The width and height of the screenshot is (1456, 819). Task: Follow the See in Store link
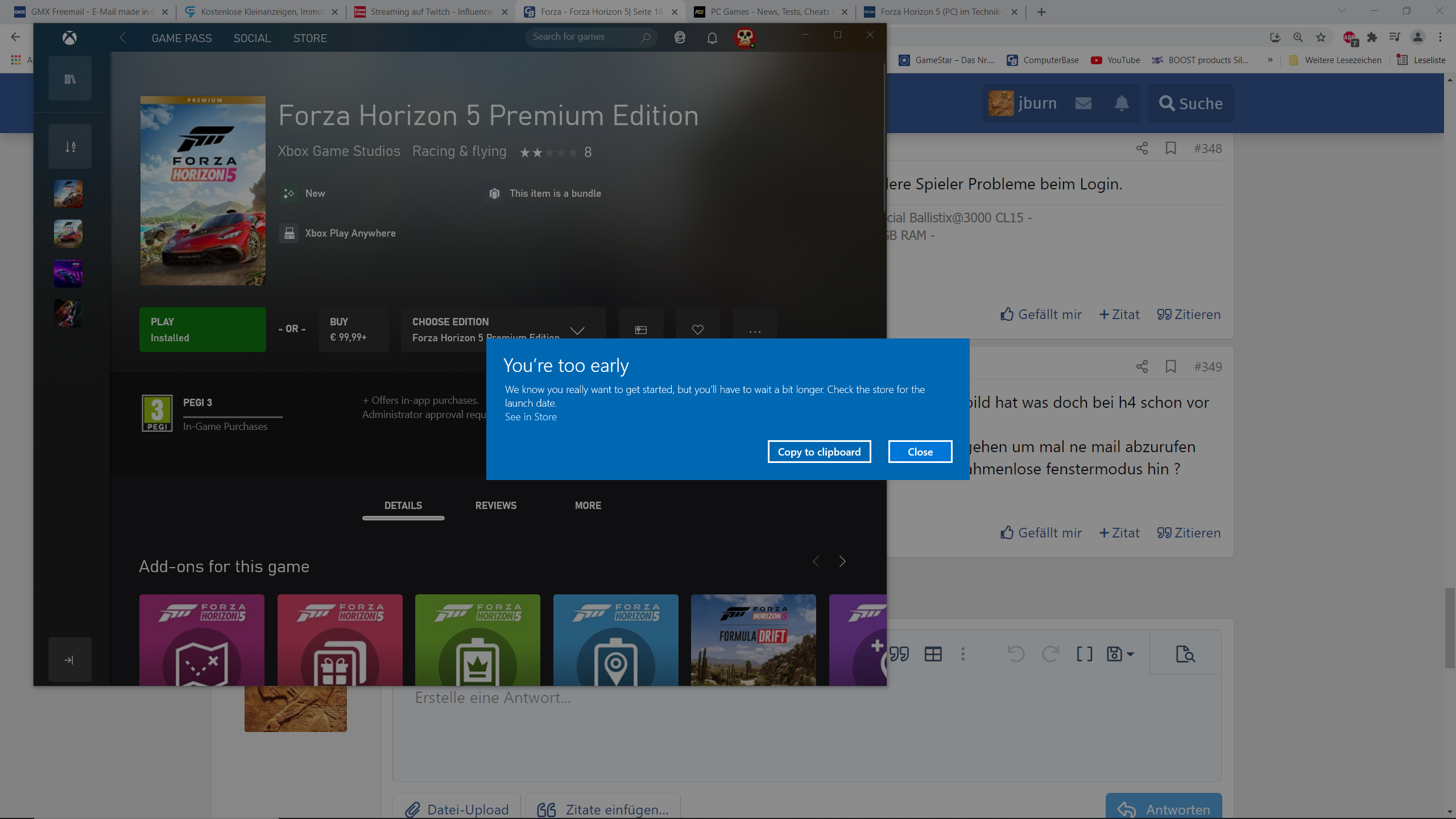pyautogui.click(x=530, y=417)
